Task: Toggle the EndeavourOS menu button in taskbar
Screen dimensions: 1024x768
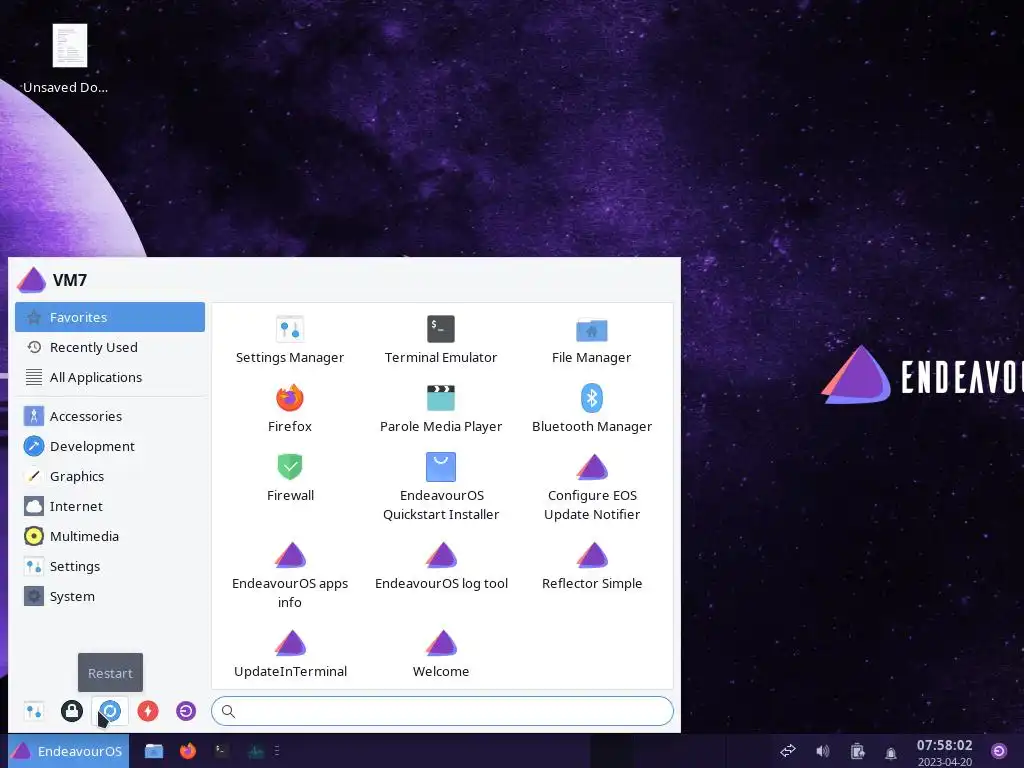Action: tap(68, 751)
